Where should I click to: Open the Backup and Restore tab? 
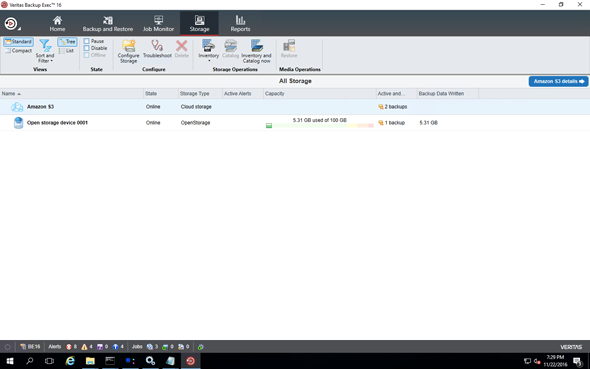coord(108,24)
